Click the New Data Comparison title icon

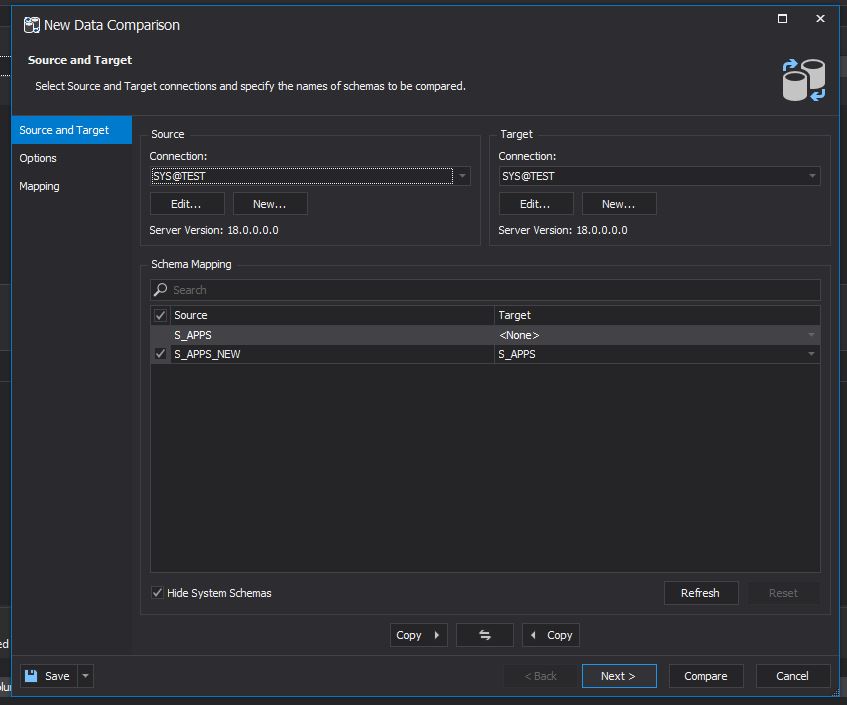32,24
